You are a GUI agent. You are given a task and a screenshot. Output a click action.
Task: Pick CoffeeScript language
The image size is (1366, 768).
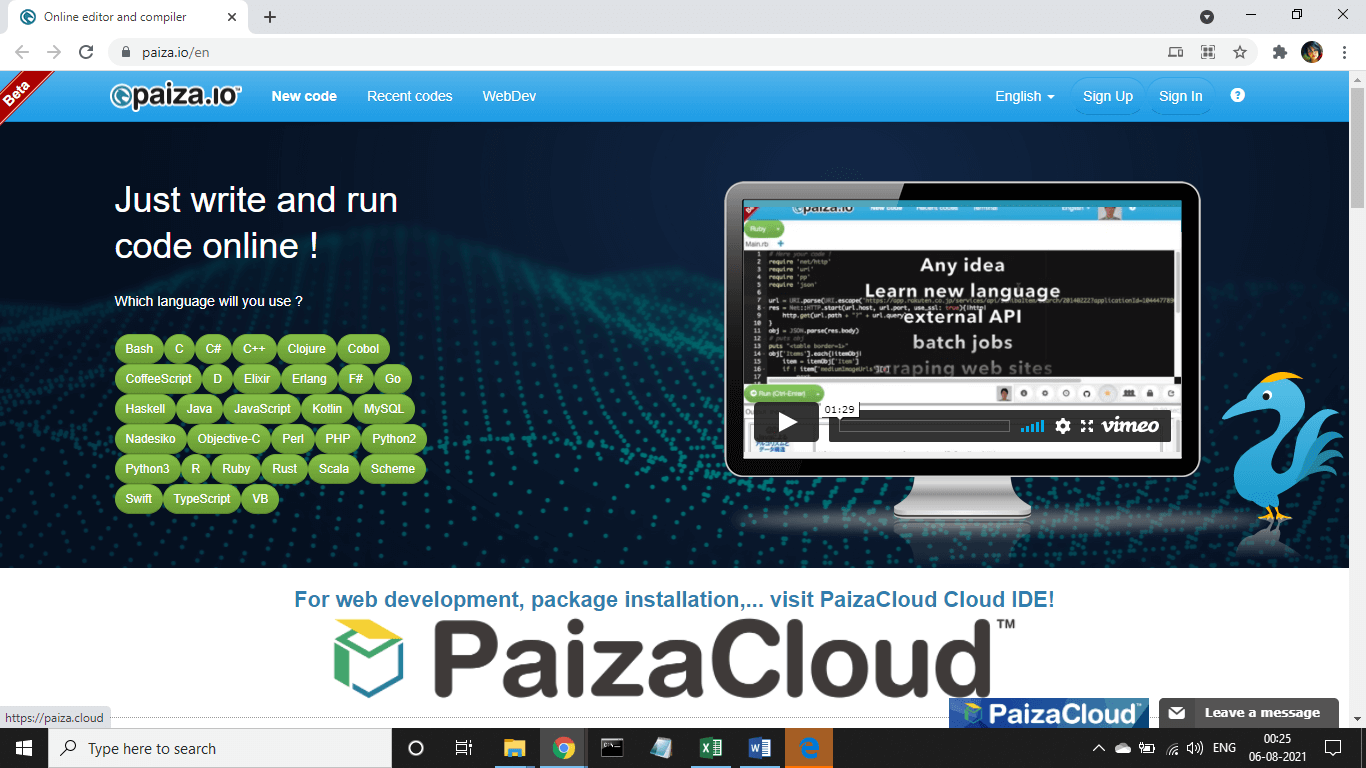(159, 379)
